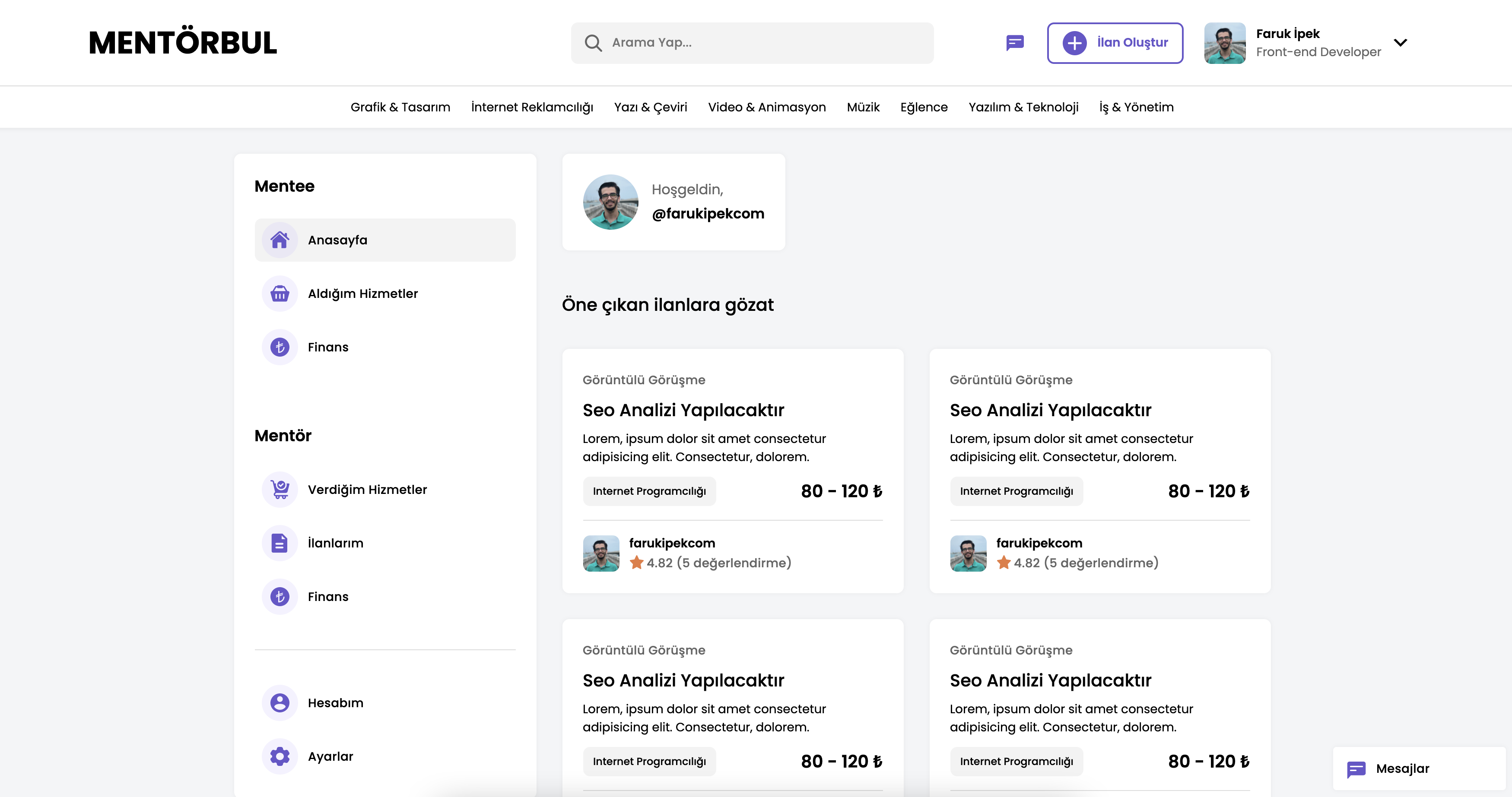This screenshot has height=797, width=1512.
Task: Select the Hesabım account icon
Action: tap(280, 702)
